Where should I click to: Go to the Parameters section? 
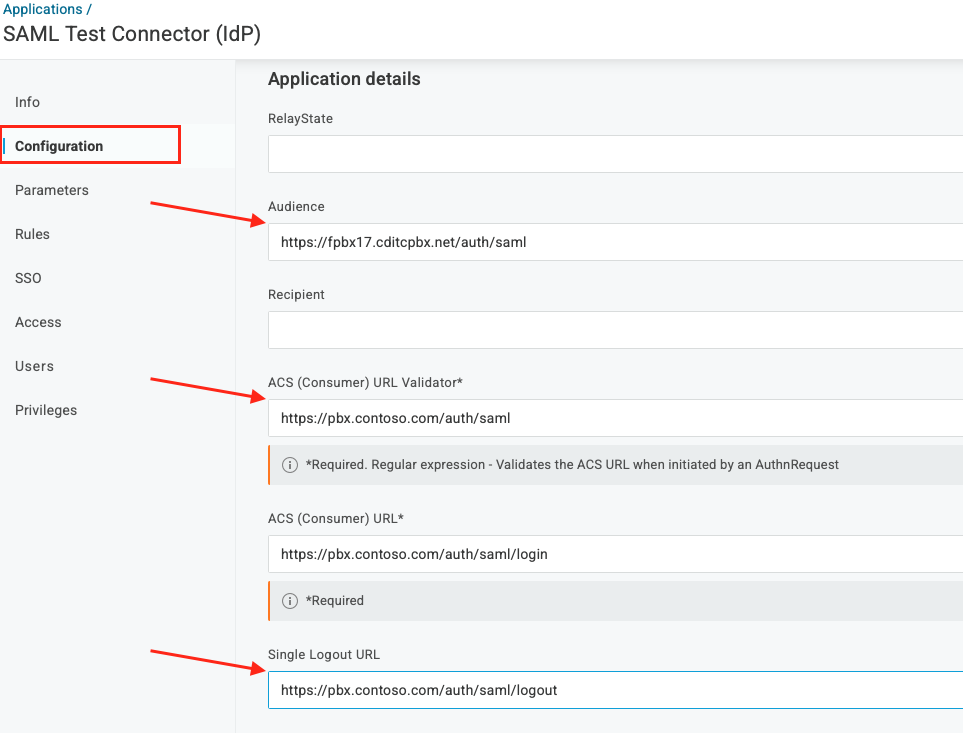[x=52, y=190]
